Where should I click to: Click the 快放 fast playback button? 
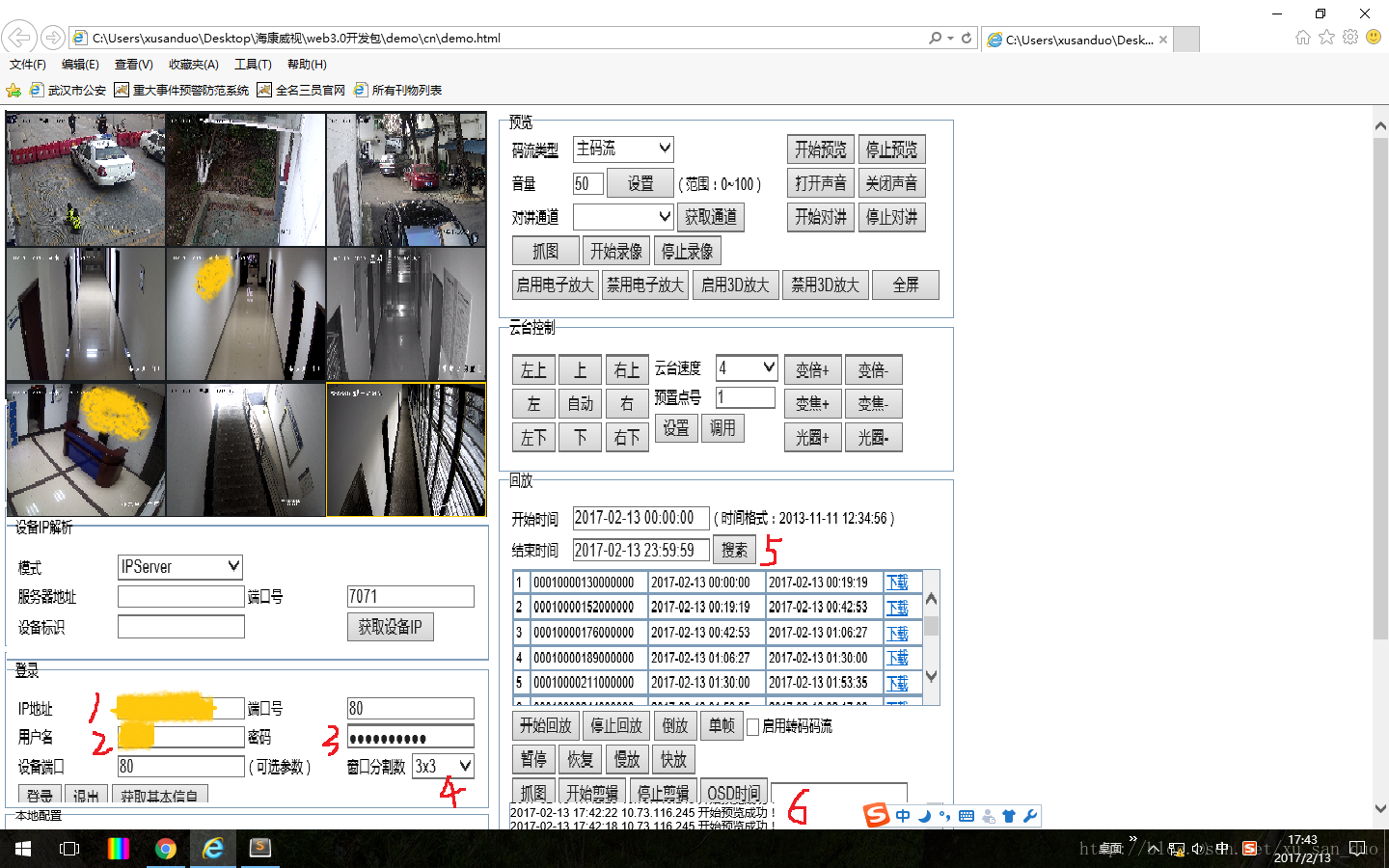point(673,759)
